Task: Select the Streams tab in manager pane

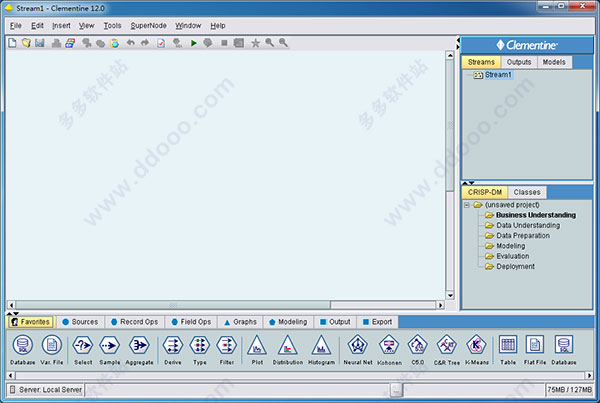Action: click(481, 62)
